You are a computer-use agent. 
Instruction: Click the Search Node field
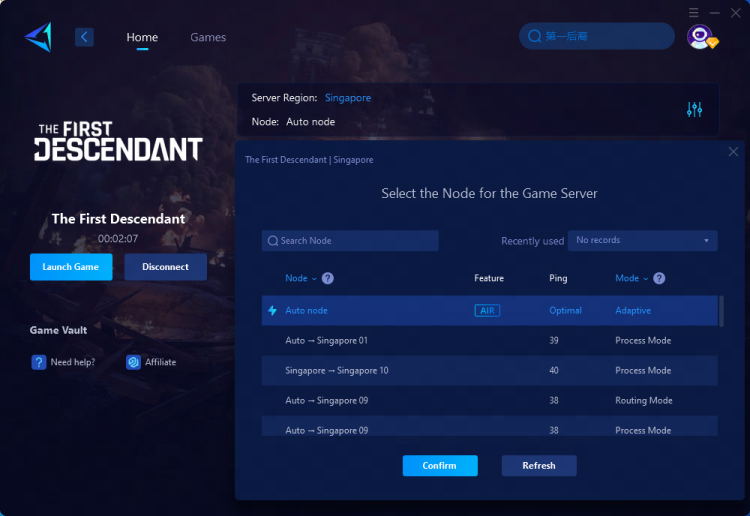[350, 241]
